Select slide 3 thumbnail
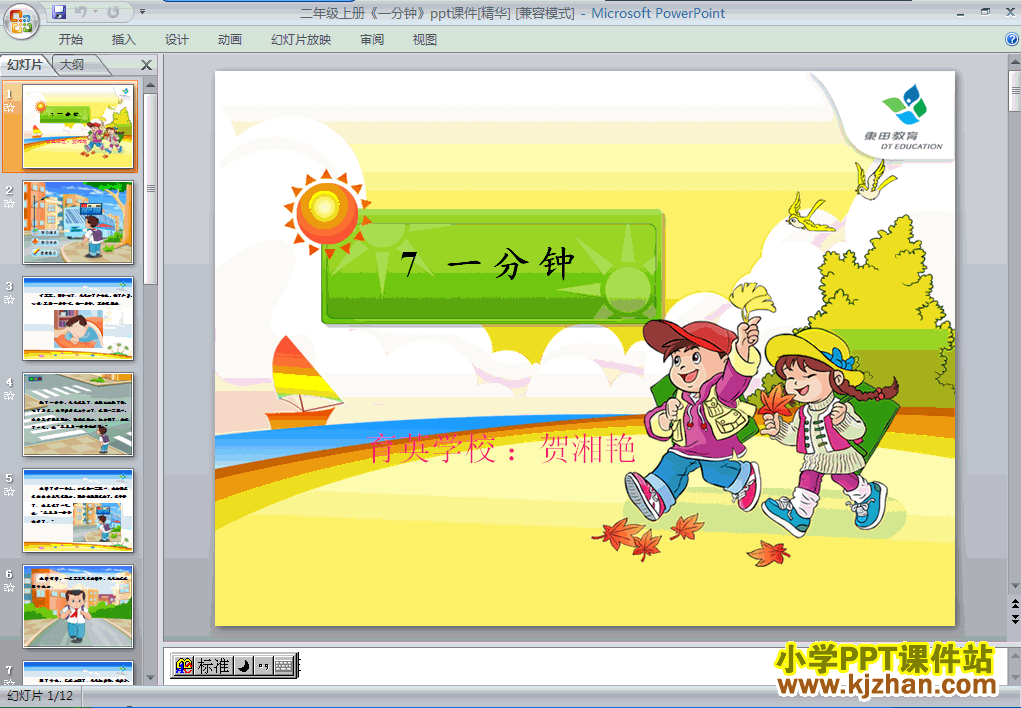The height and width of the screenshot is (708, 1021). 78,318
